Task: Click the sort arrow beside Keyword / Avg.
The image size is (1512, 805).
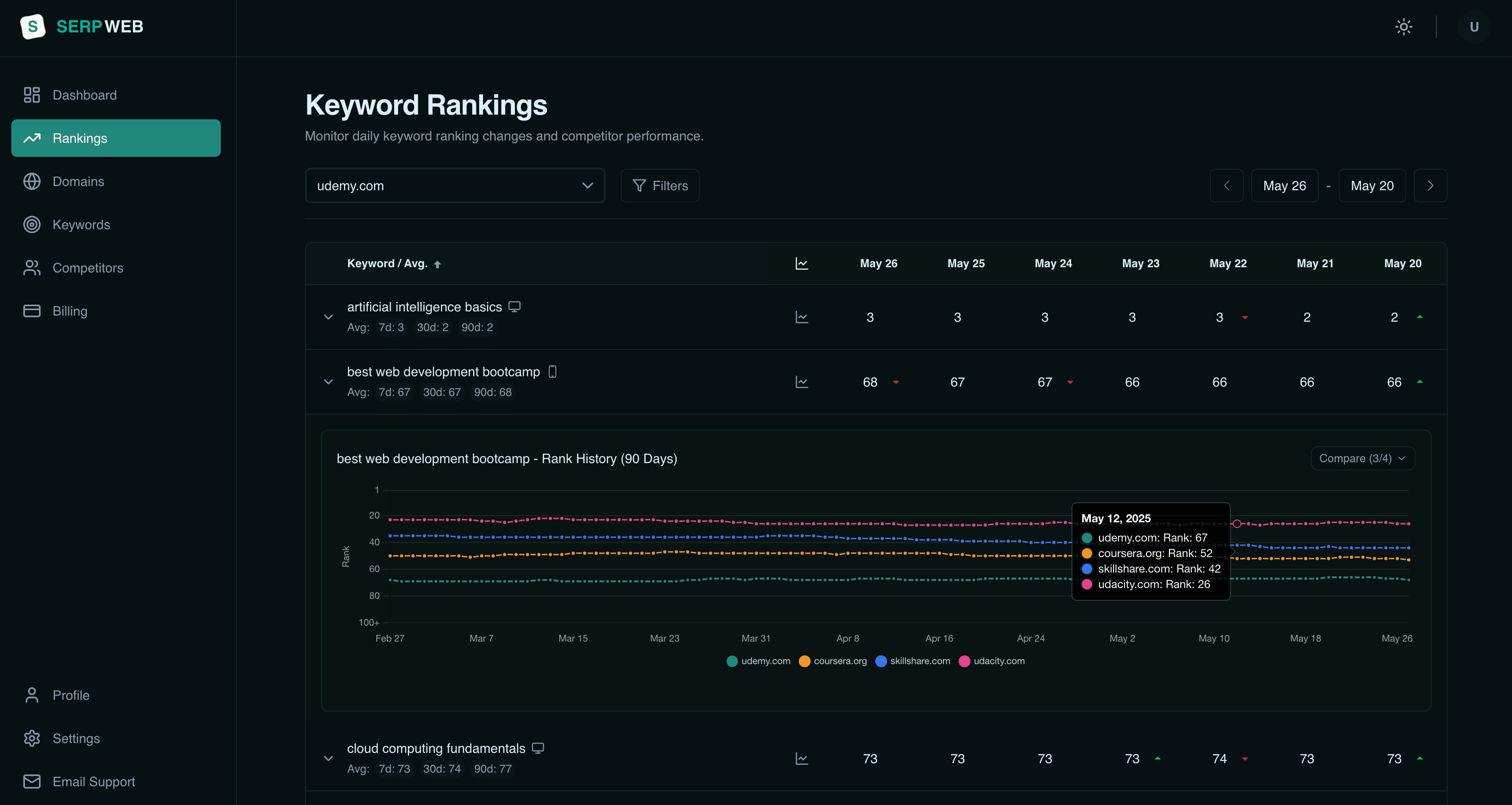Action: pos(436,264)
